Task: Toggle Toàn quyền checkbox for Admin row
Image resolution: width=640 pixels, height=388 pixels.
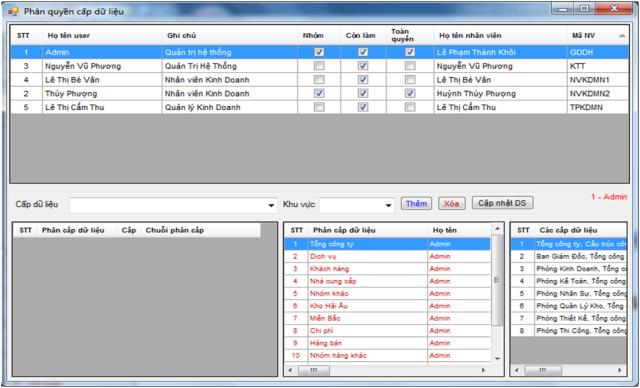Action: point(410,52)
